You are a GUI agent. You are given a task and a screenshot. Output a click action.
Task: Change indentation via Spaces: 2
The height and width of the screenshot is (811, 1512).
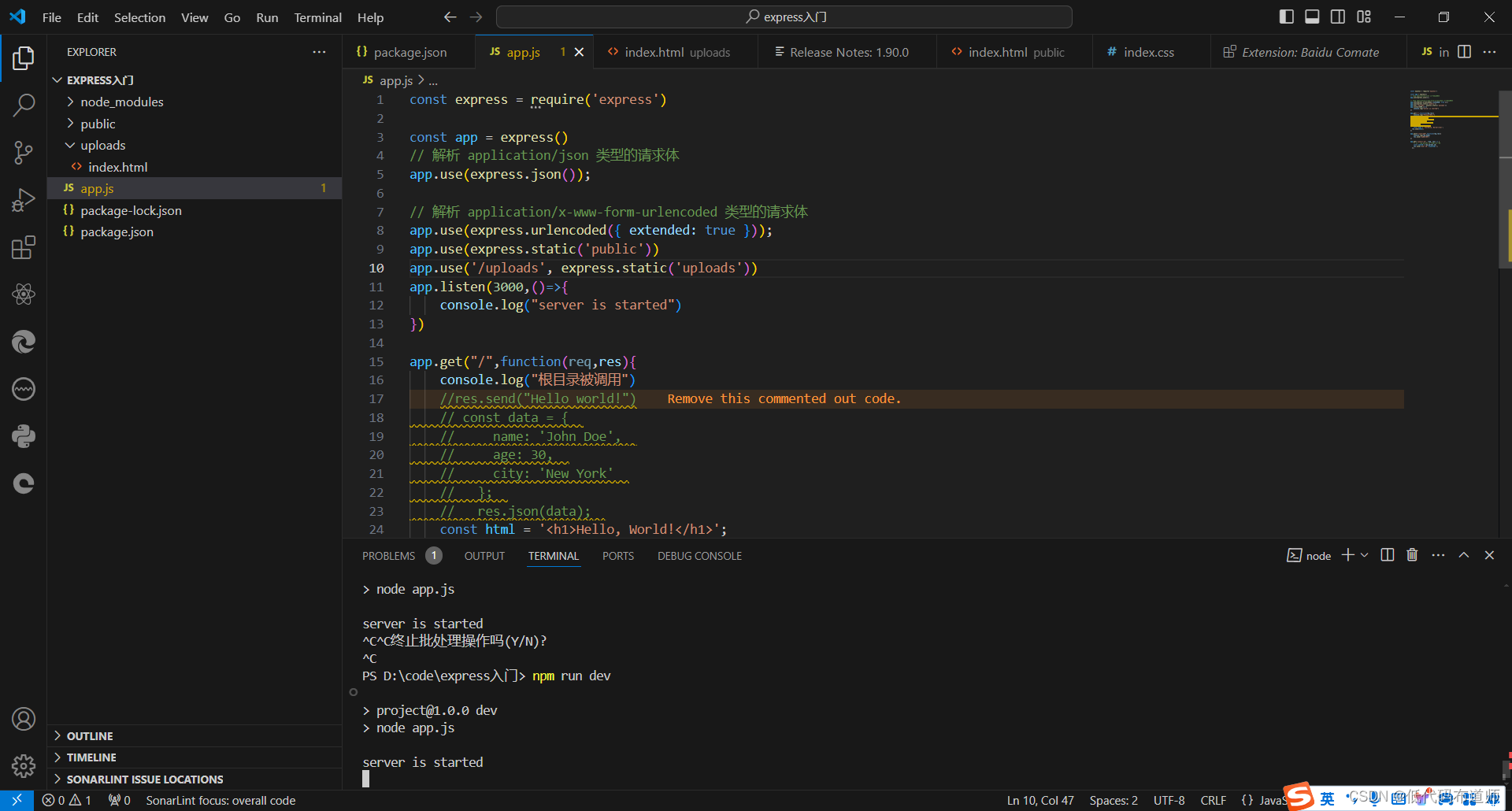pos(1114,800)
